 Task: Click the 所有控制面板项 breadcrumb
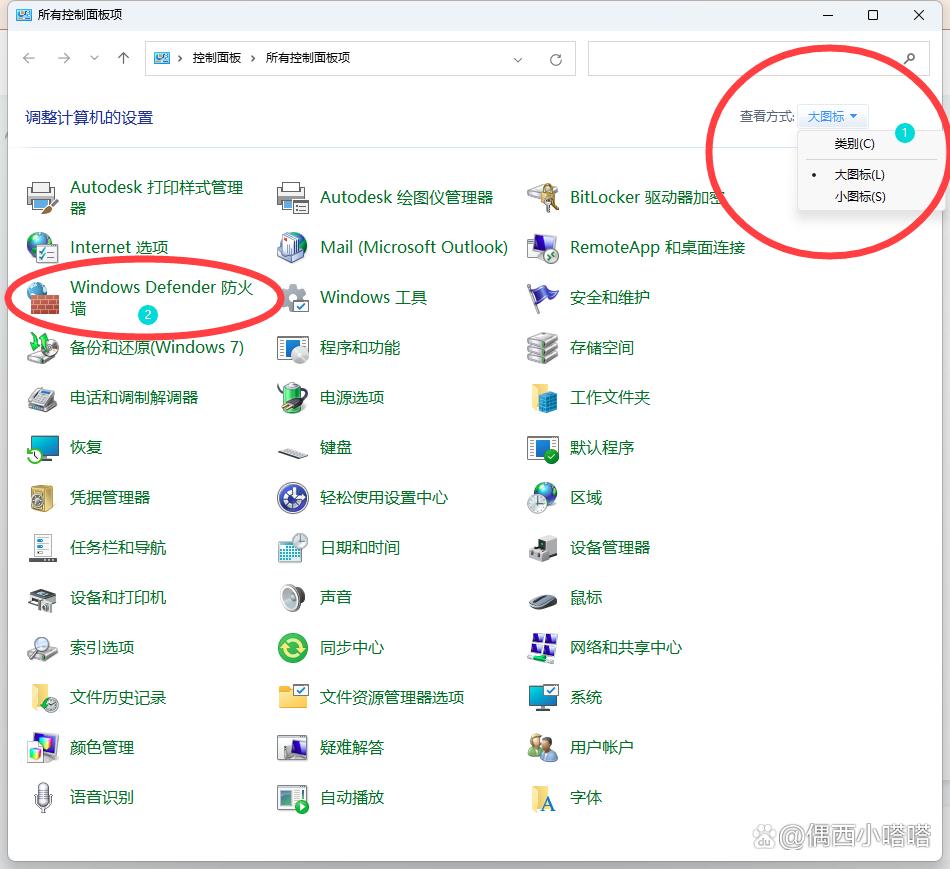pos(308,58)
